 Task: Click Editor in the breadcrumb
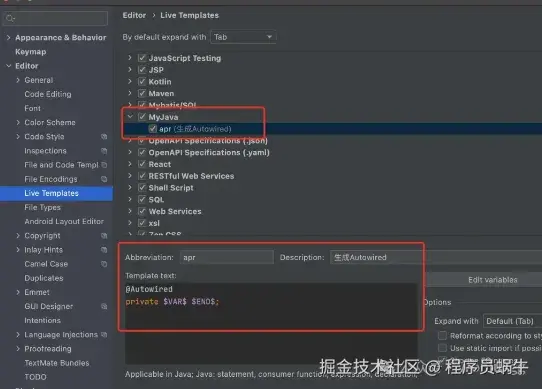click(134, 15)
